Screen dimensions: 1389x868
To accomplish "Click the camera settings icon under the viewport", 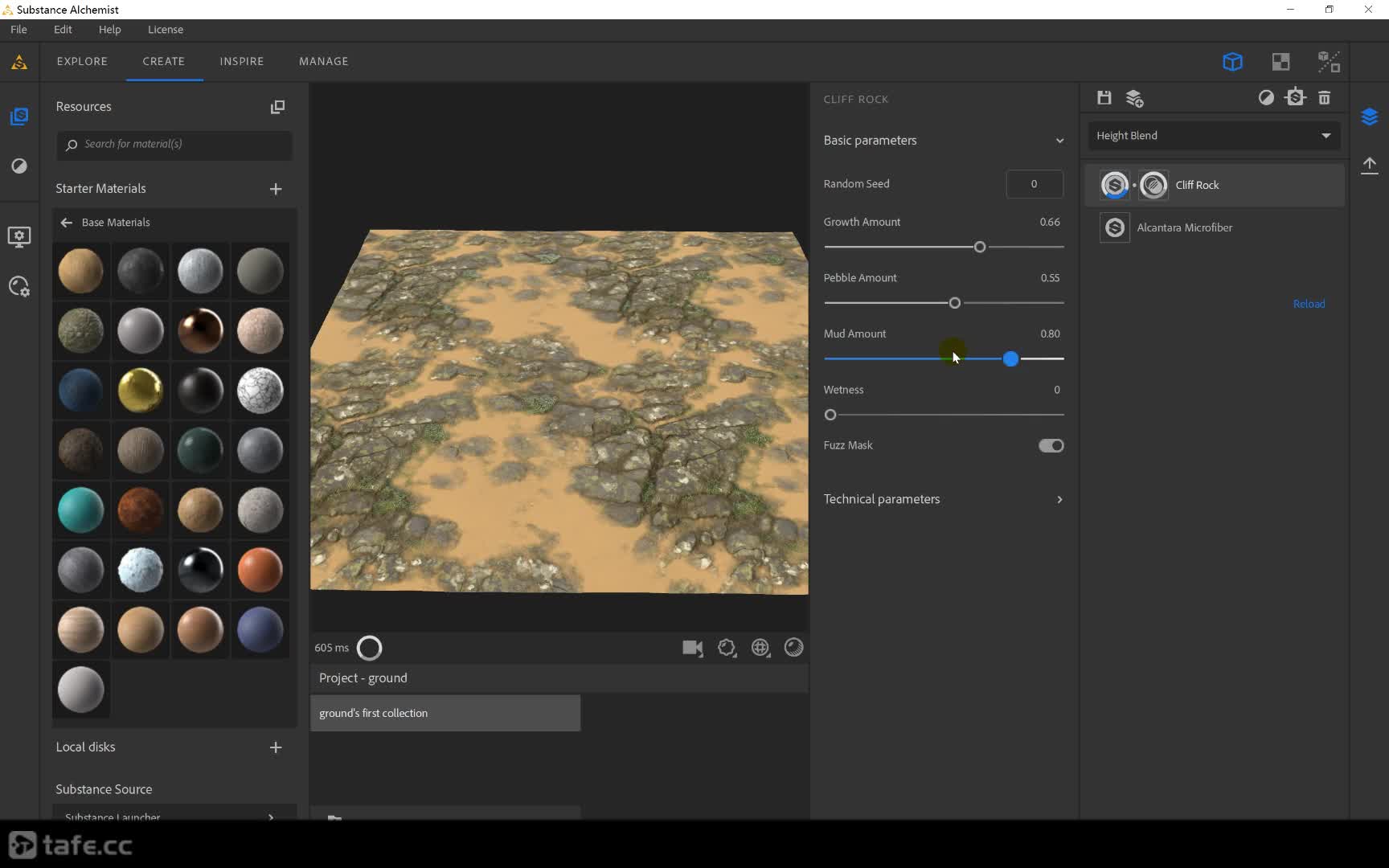I will [x=693, y=648].
